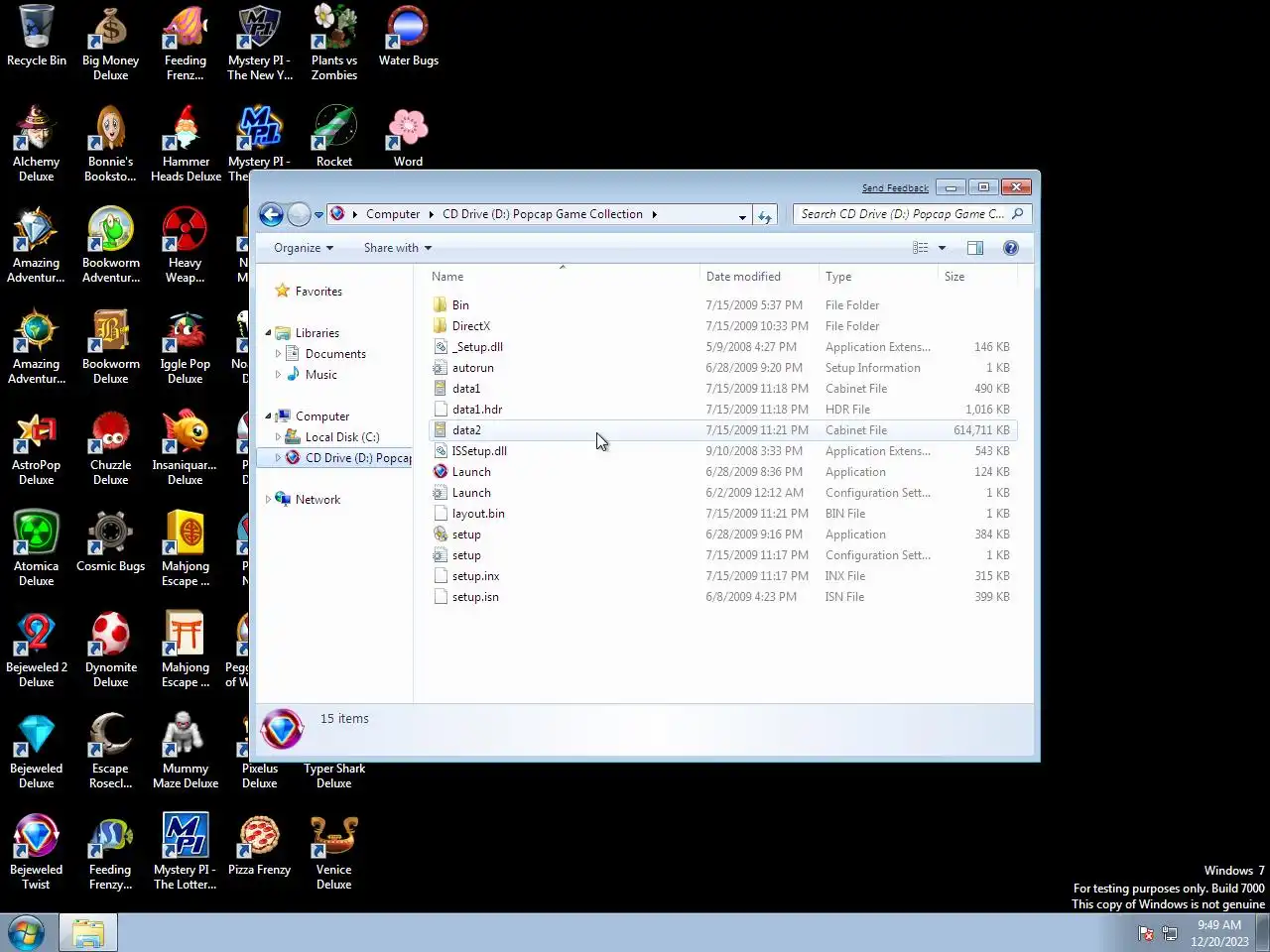Select the Bin folder
The height and width of the screenshot is (952, 1270).
[x=722, y=305]
